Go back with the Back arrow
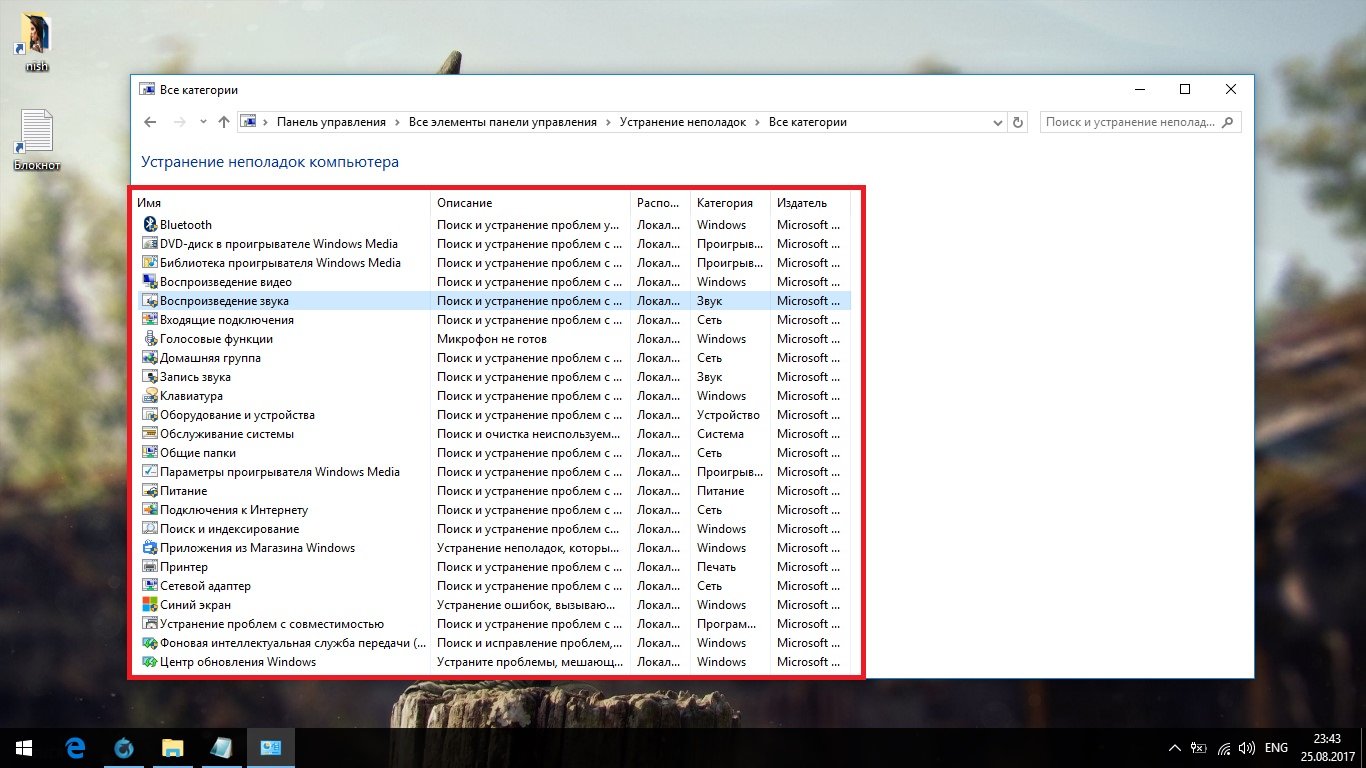1366x768 pixels. (150, 122)
